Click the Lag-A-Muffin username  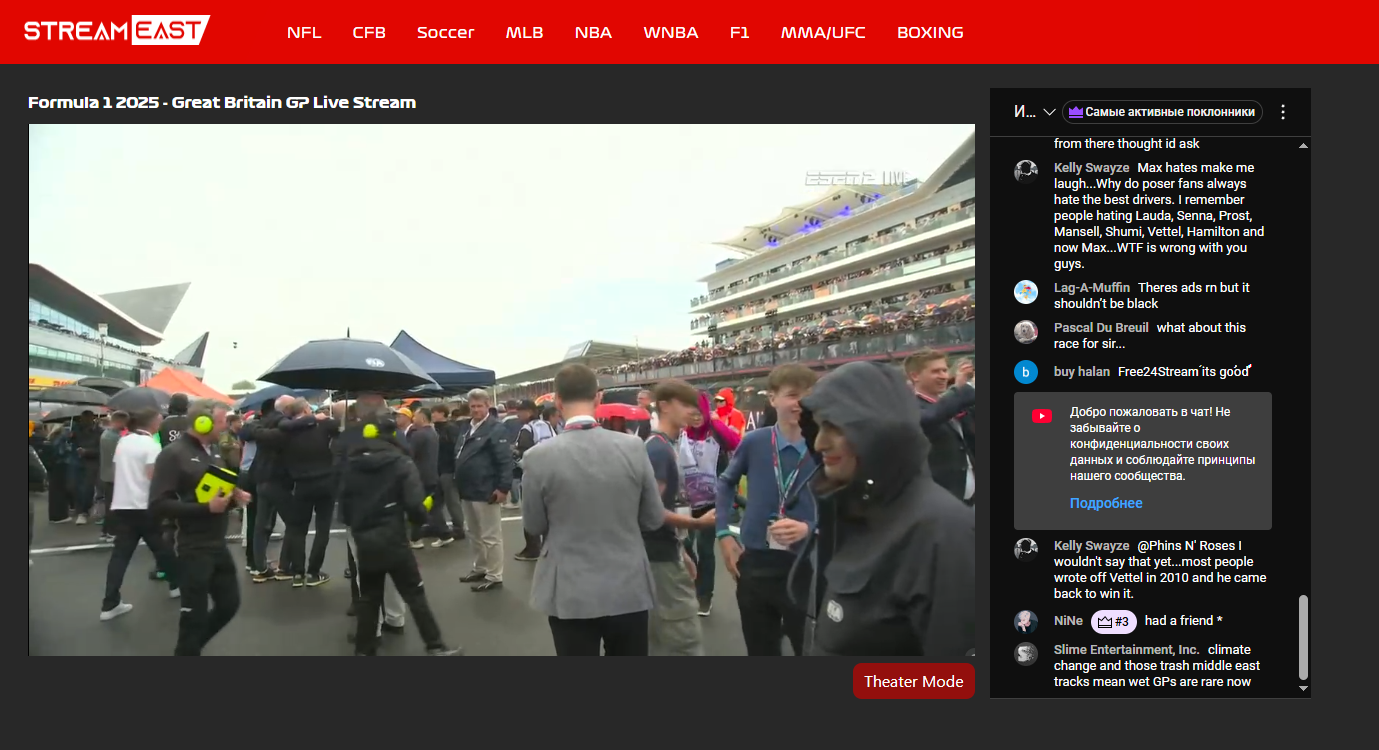[x=1092, y=288]
